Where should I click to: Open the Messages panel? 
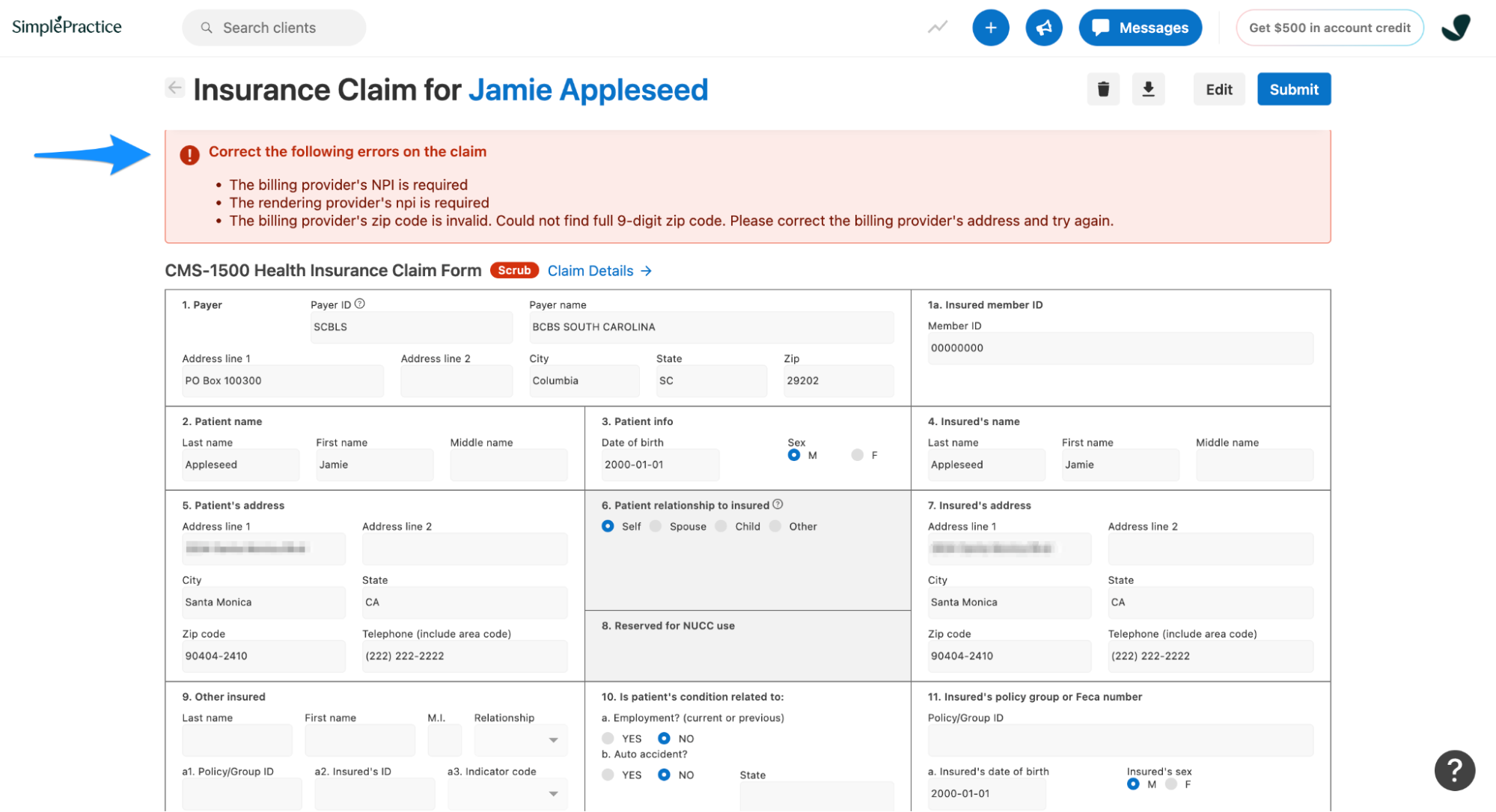[x=1140, y=27]
